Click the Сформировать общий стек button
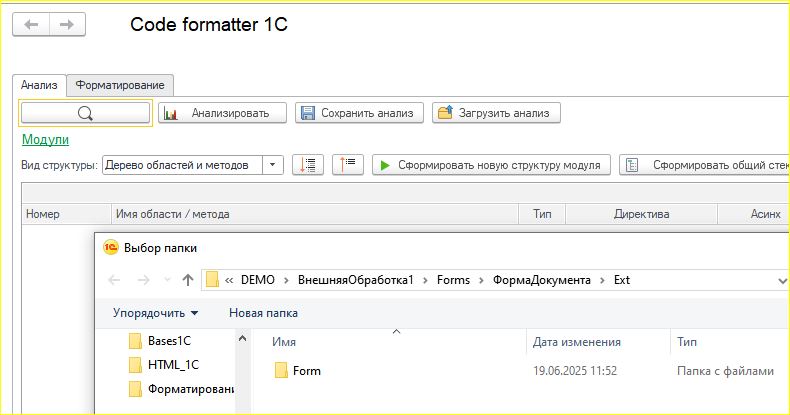Screen dimensions: 790x415 tap(704, 165)
